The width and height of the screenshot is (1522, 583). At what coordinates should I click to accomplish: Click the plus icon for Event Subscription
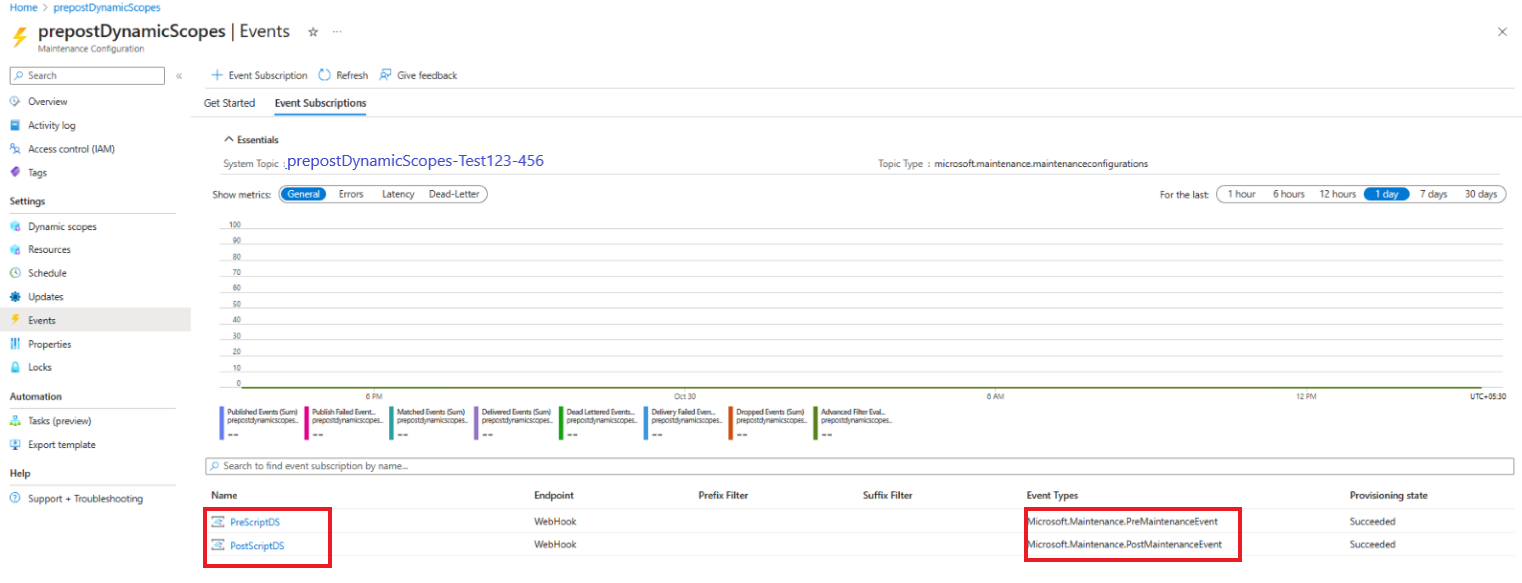[x=217, y=75]
